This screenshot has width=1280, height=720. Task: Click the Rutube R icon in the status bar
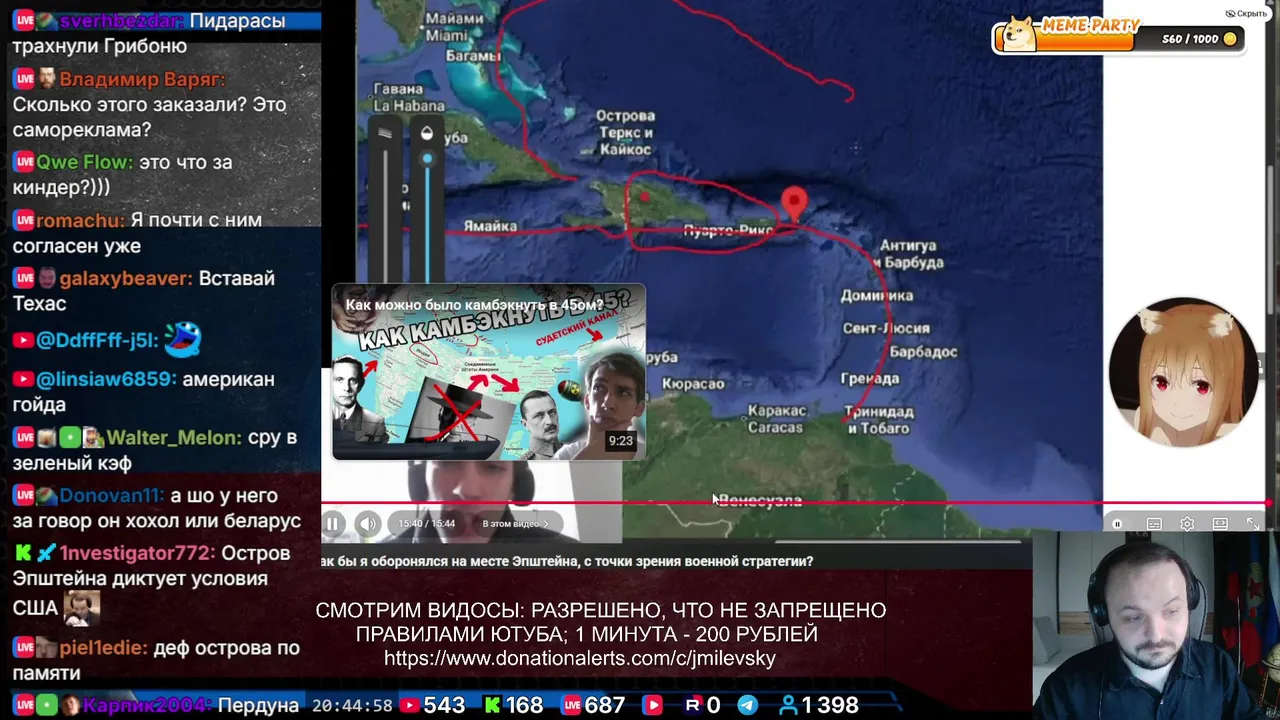tap(692, 705)
